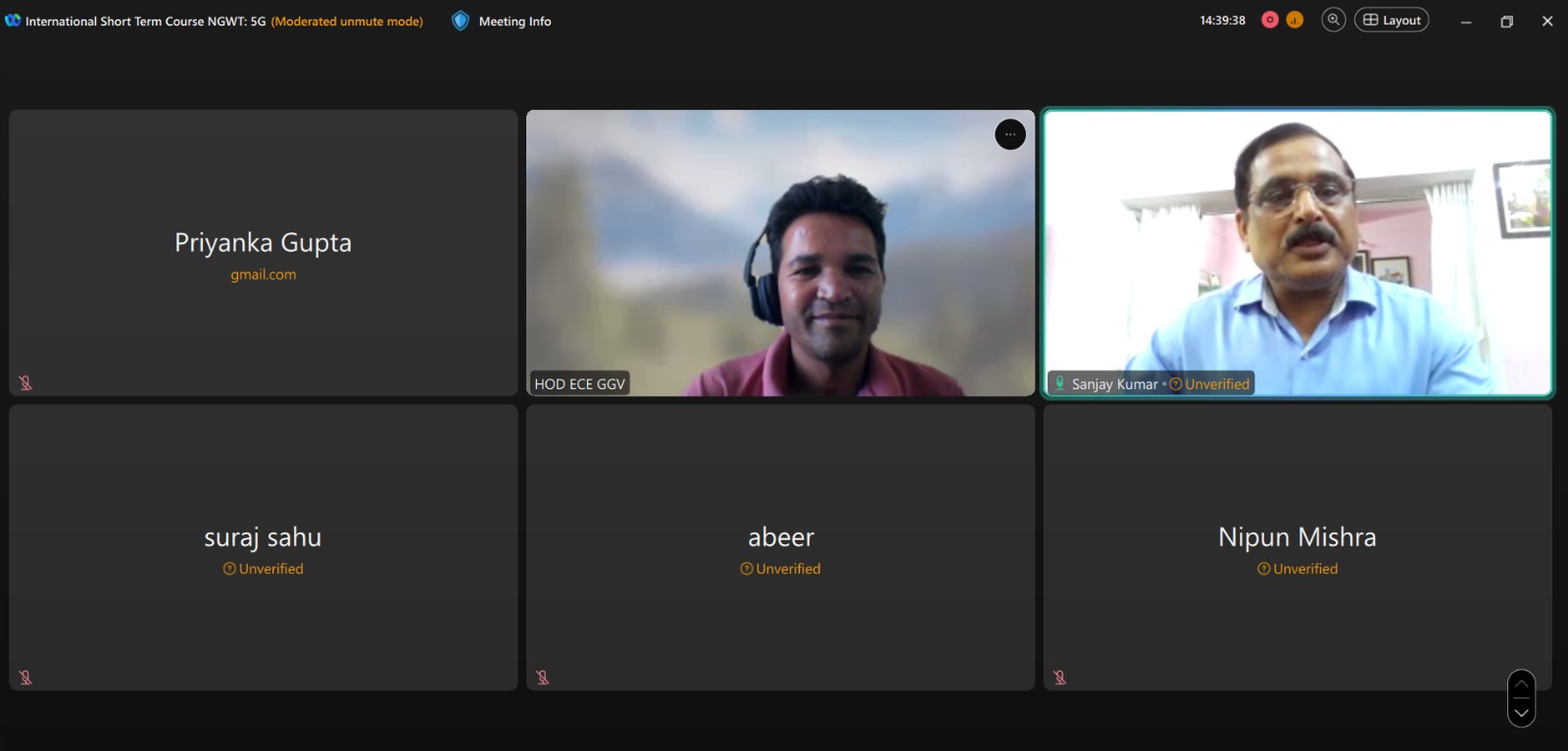Click the Moderated unmute mode text

[347, 21]
